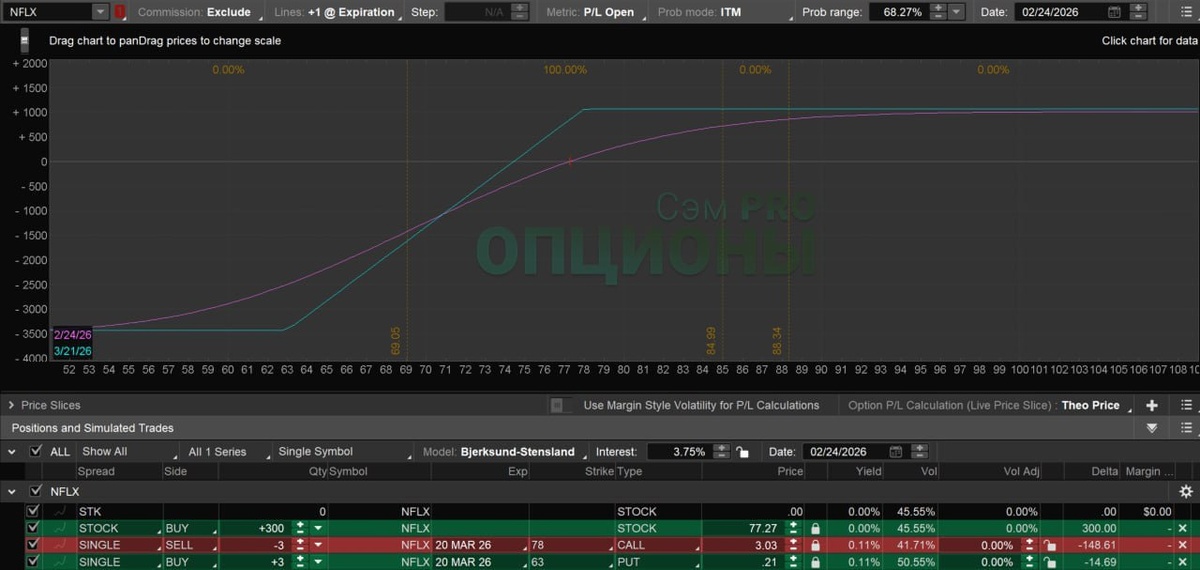Image resolution: width=1200 pixels, height=570 pixels.
Task: Remove the STOCK BUY +300 simulated trade
Action: coord(1182,528)
